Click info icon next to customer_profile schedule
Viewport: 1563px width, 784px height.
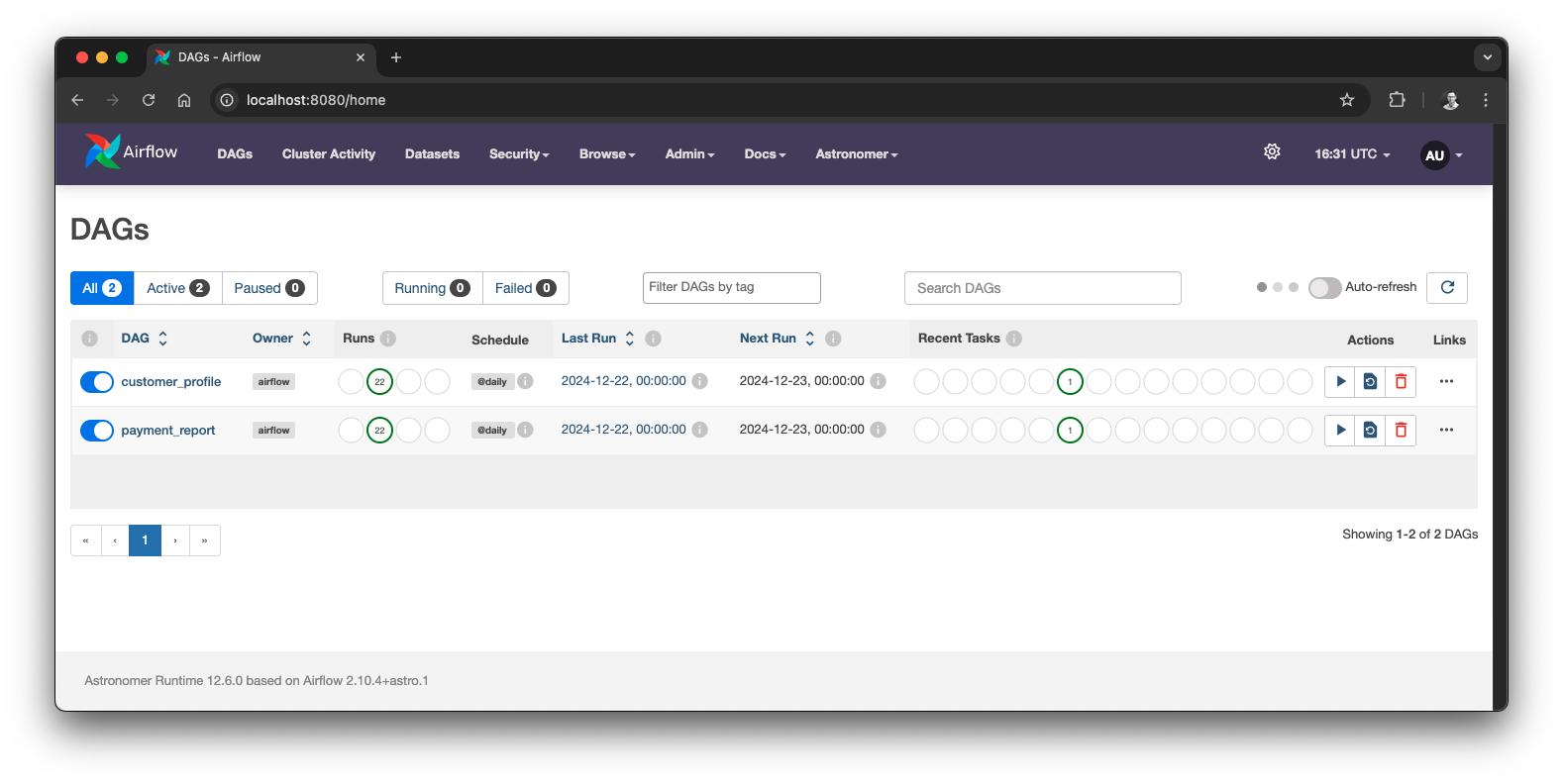click(526, 381)
